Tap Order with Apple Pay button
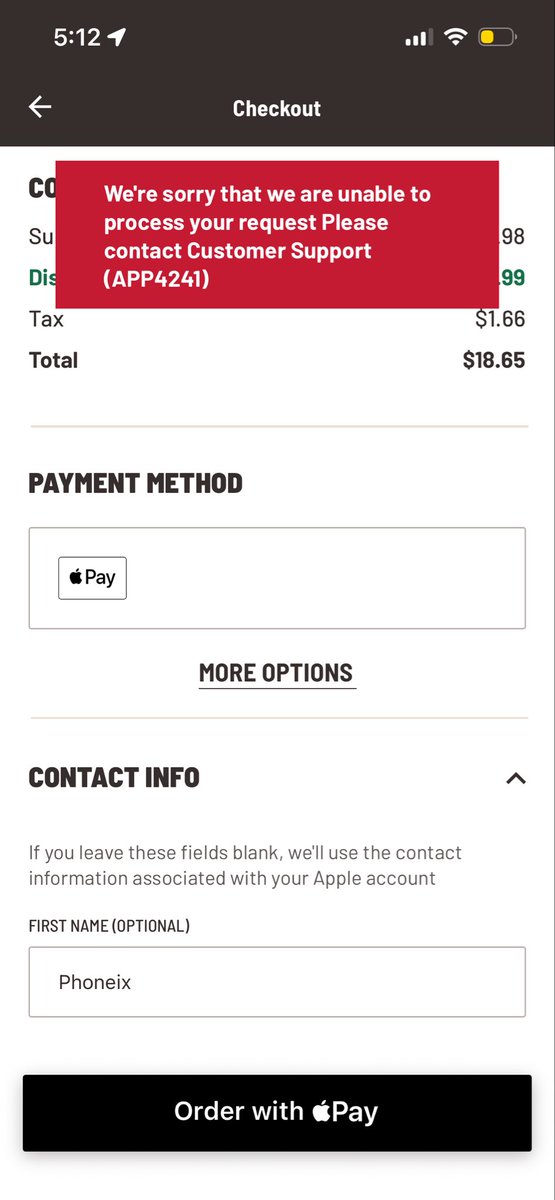Image resolution: width=555 pixels, height=1200 pixels. point(277,1113)
